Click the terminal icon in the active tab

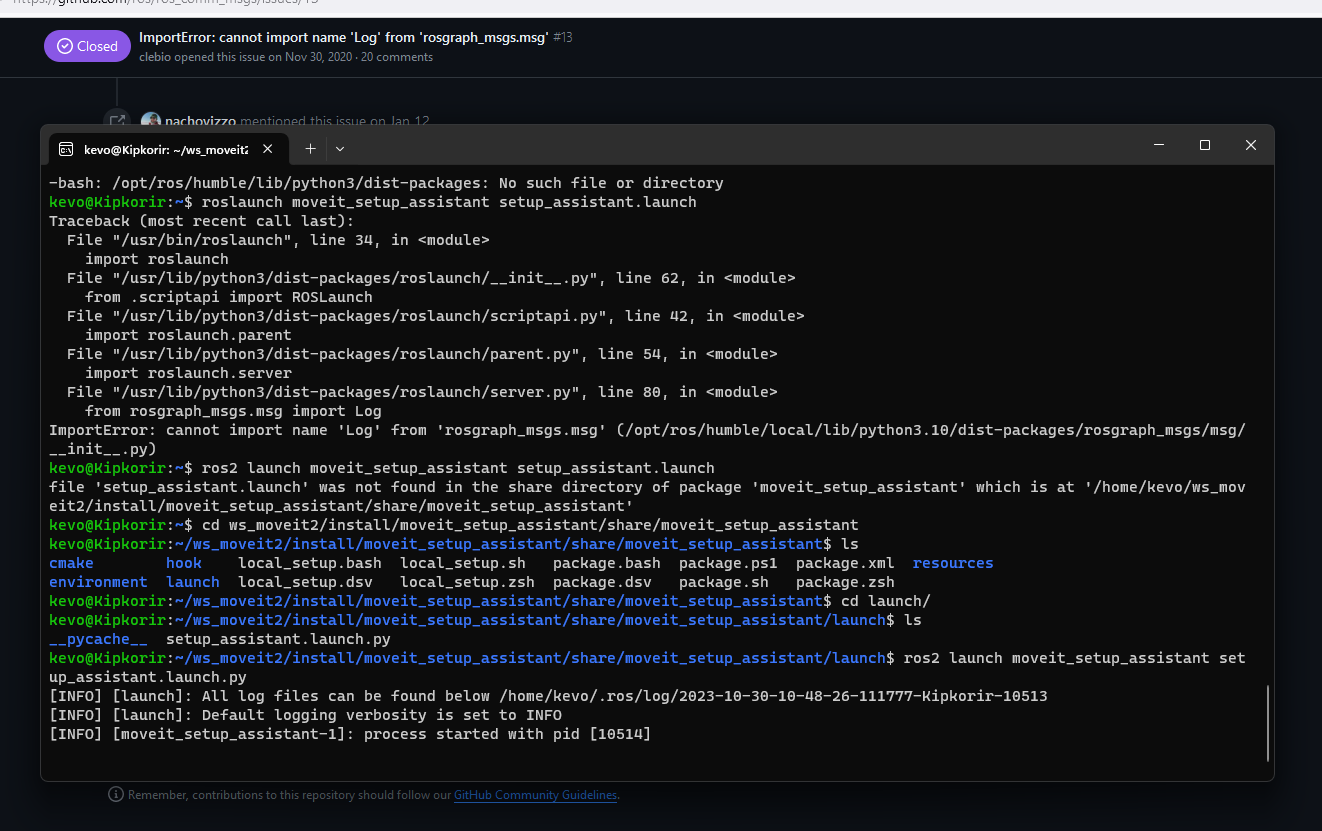tap(65, 148)
